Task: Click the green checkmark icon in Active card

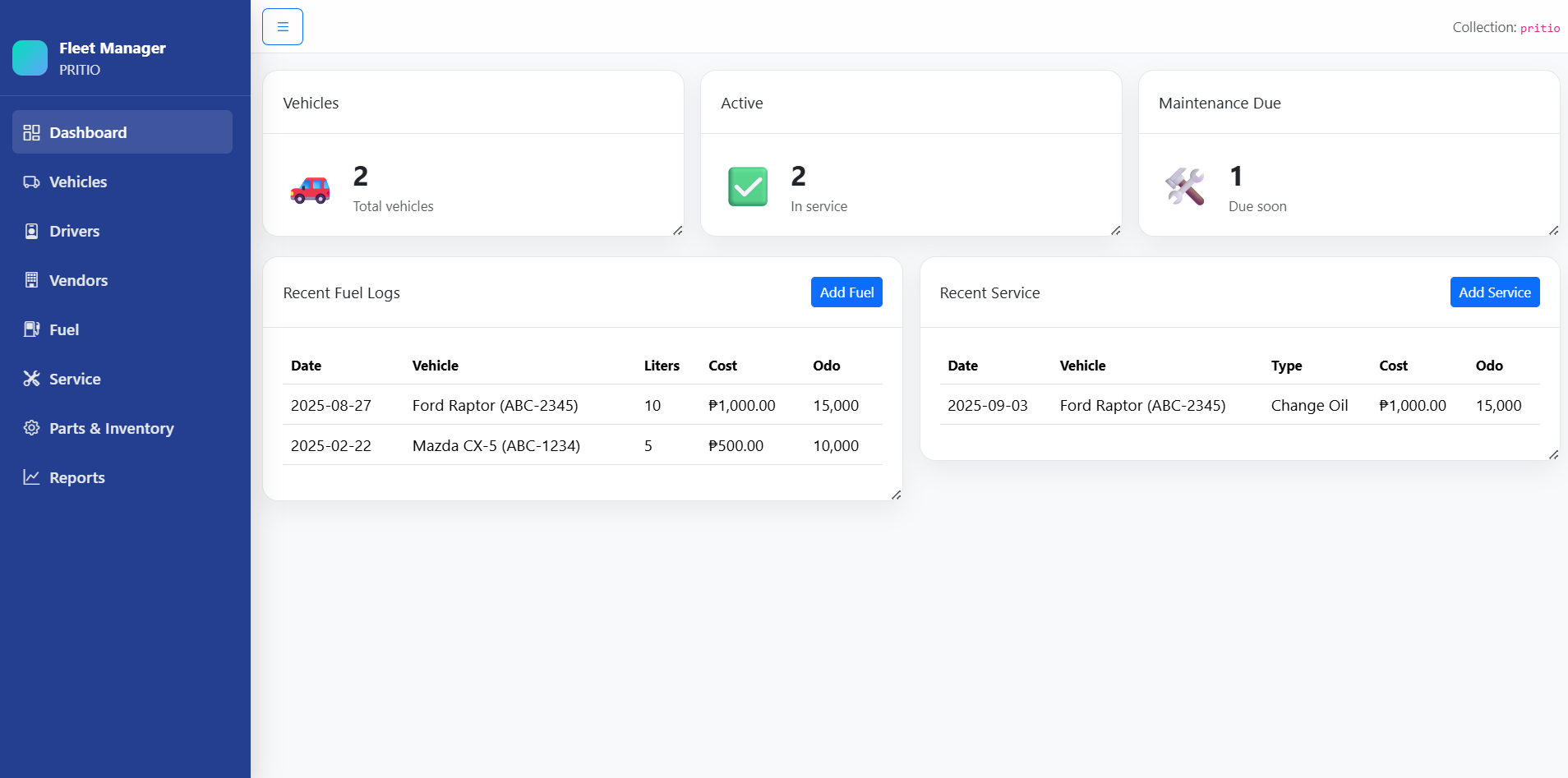Action: click(x=747, y=186)
